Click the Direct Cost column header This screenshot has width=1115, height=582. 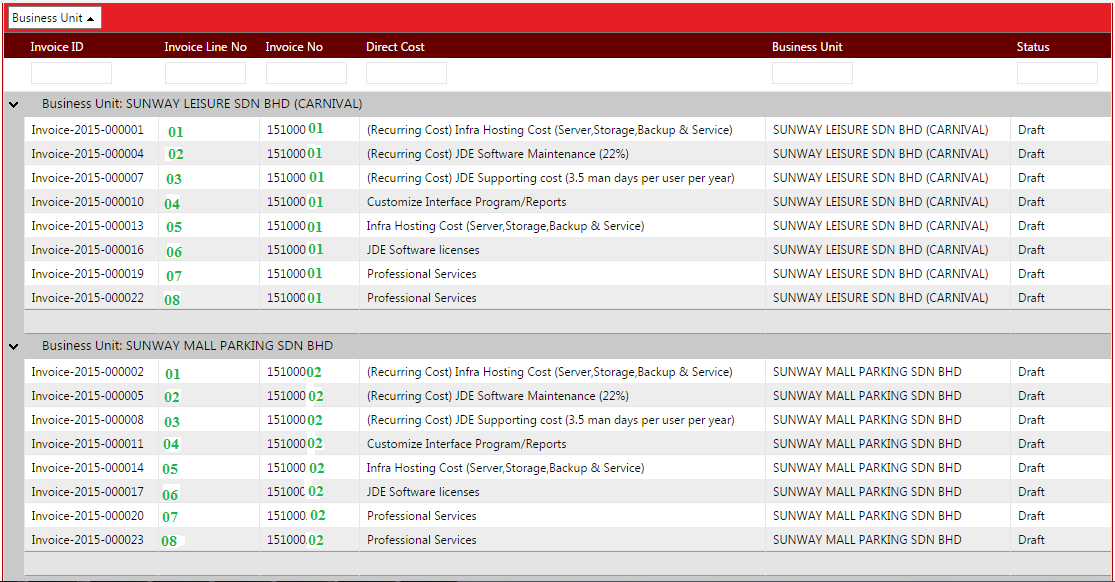(x=395, y=47)
